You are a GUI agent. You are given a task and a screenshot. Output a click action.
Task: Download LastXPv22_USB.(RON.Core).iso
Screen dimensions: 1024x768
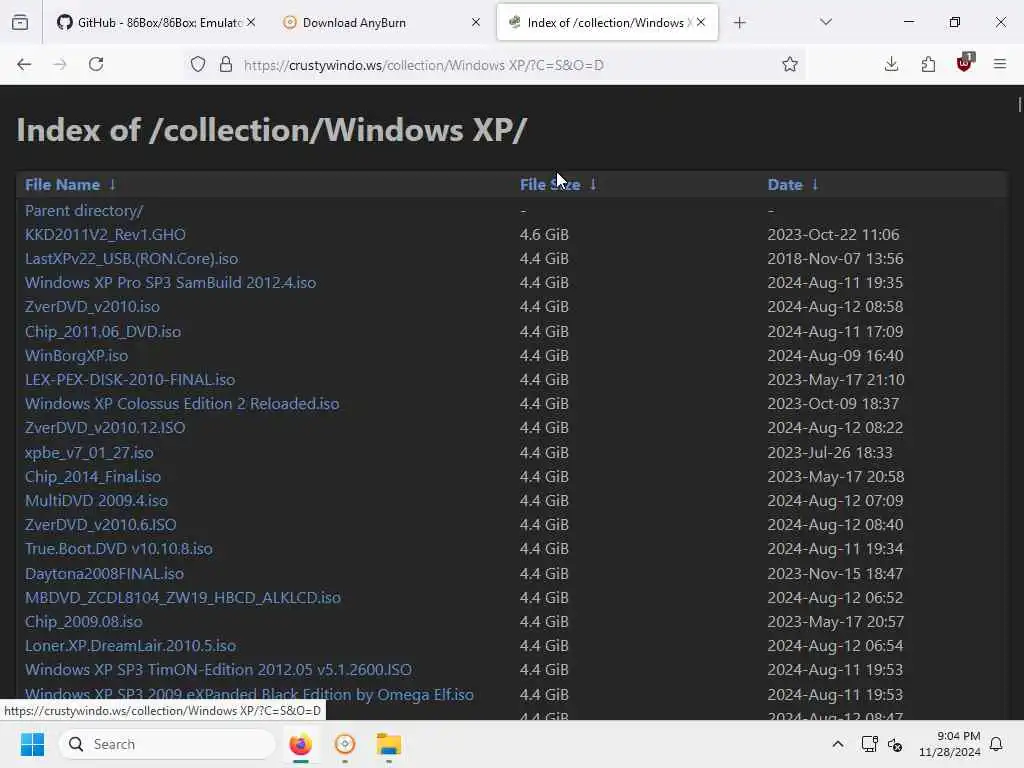(131, 259)
